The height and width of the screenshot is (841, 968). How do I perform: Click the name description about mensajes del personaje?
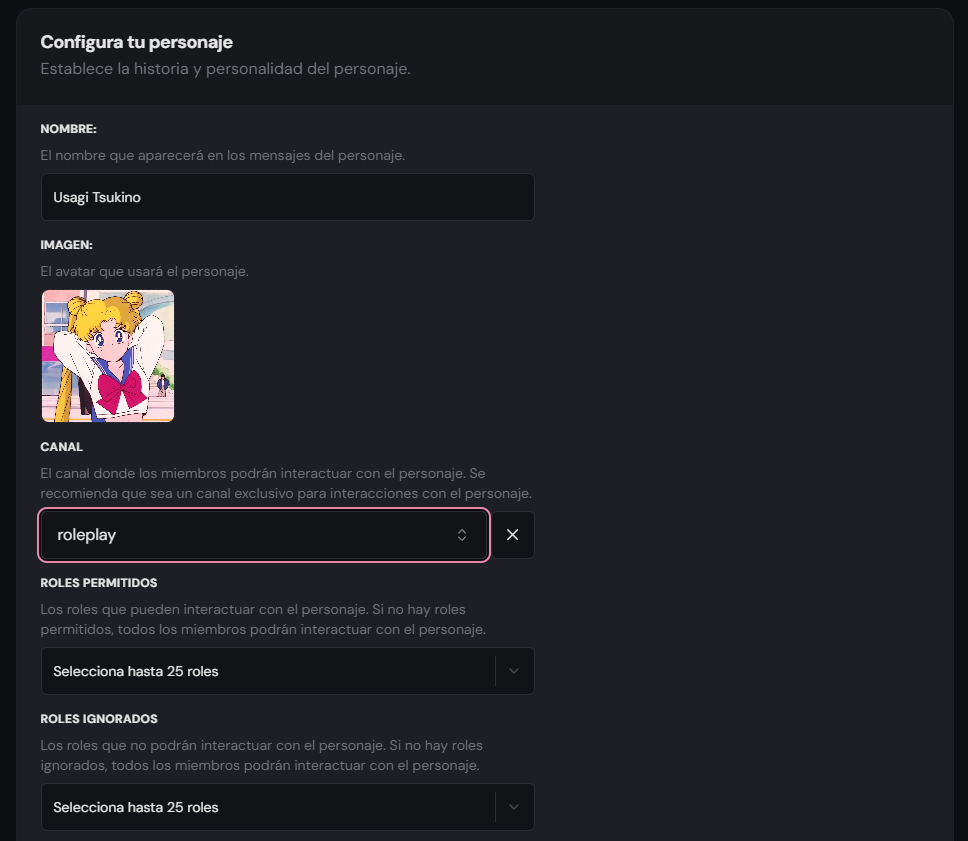[223, 156]
